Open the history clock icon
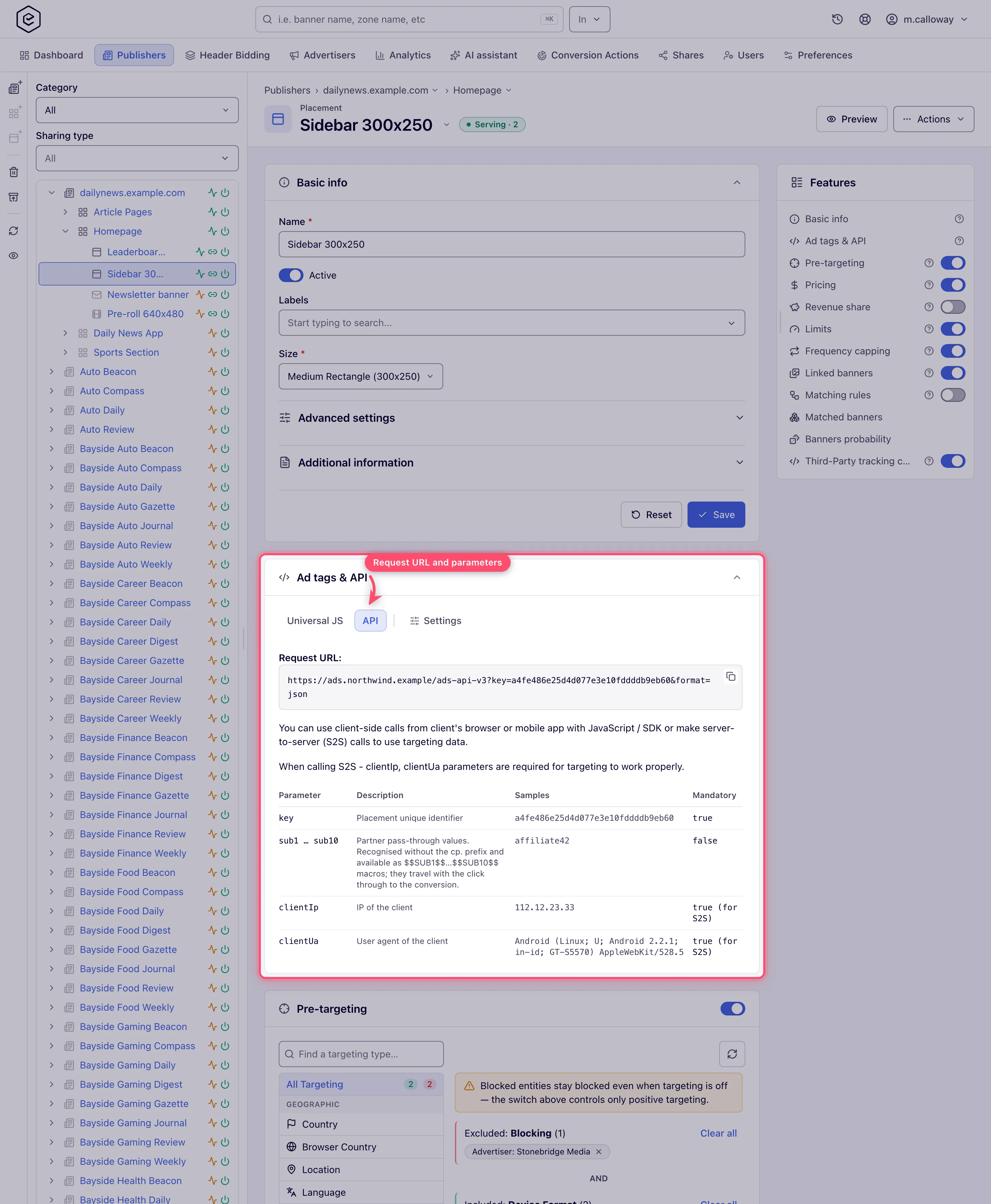Viewport: 991px width, 1204px height. 837,19
